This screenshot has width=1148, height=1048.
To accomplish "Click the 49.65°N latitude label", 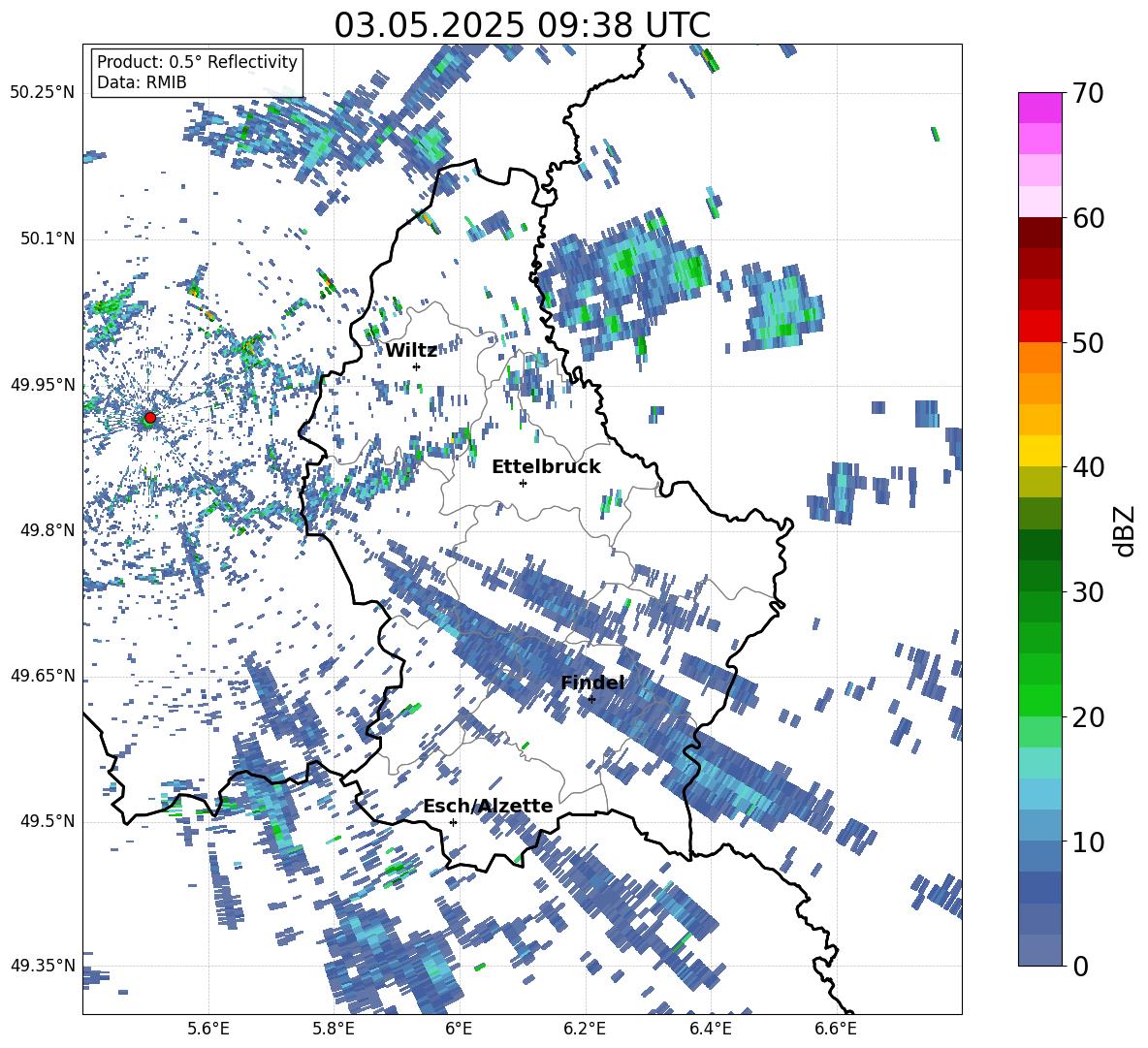I will [x=43, y=676].
